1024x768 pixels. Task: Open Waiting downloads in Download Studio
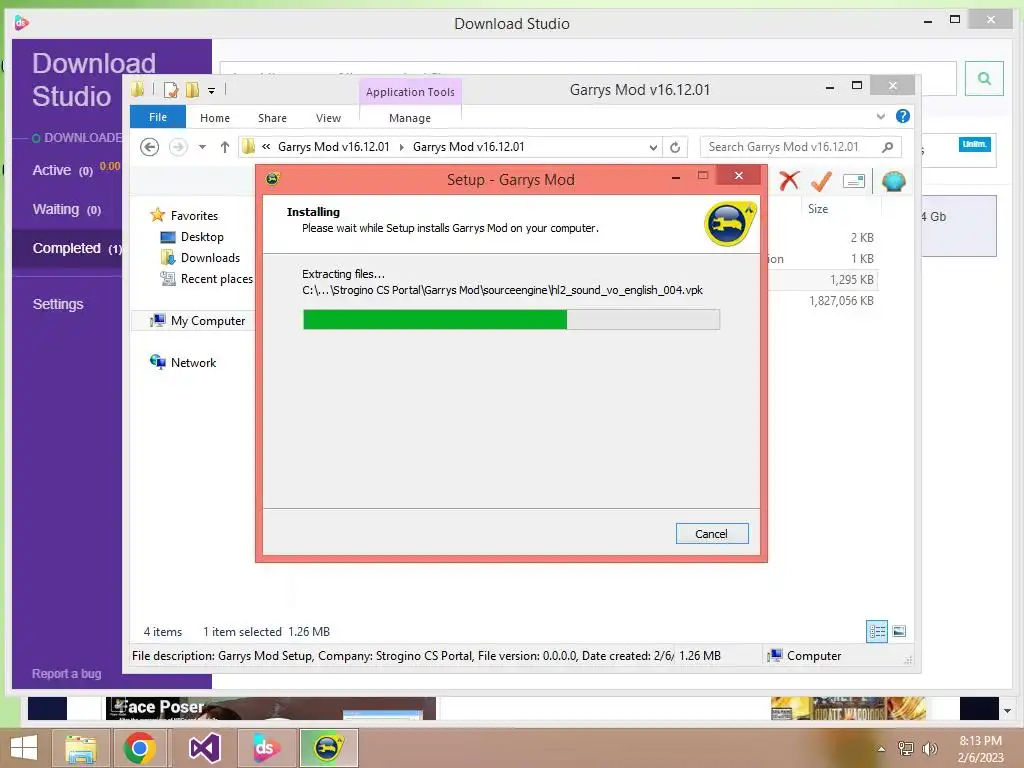pyautogui.click(x=67, y=210)
